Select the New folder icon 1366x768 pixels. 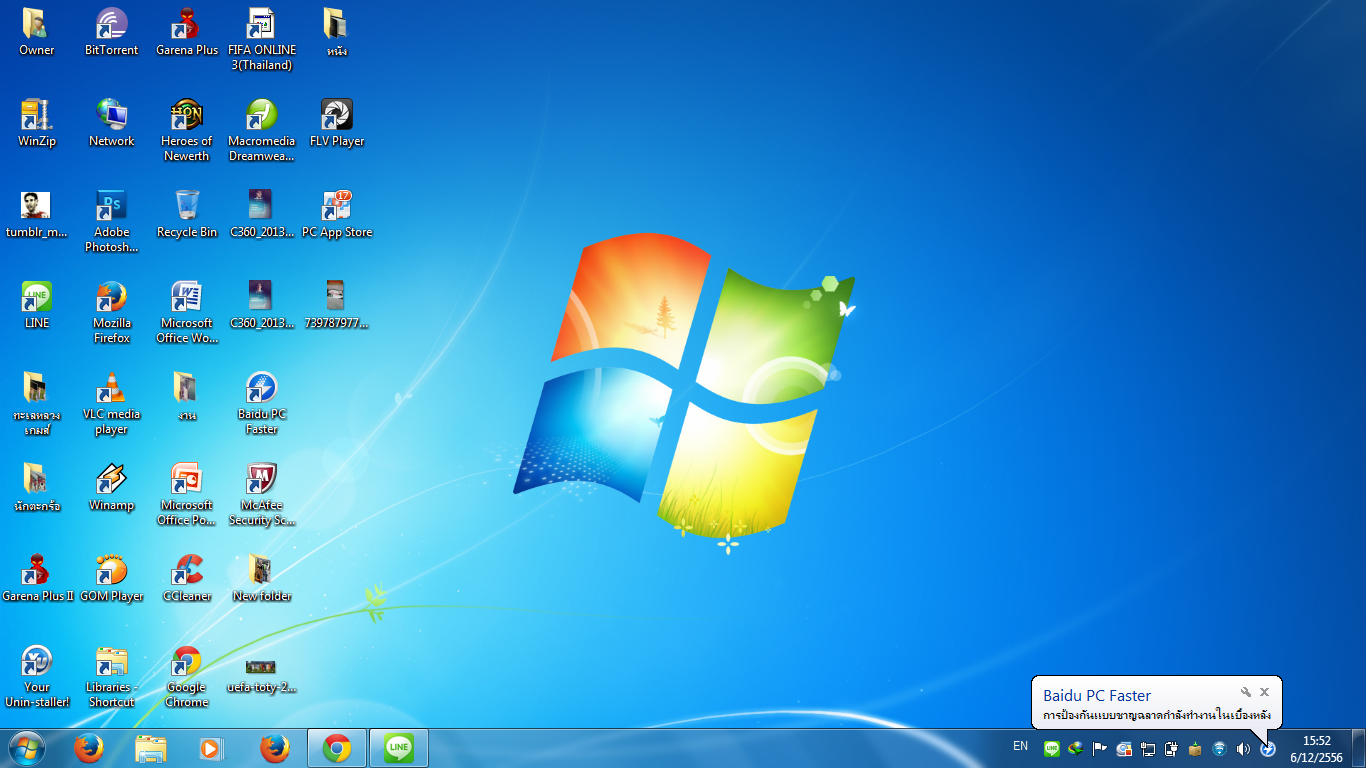(261, 578)
